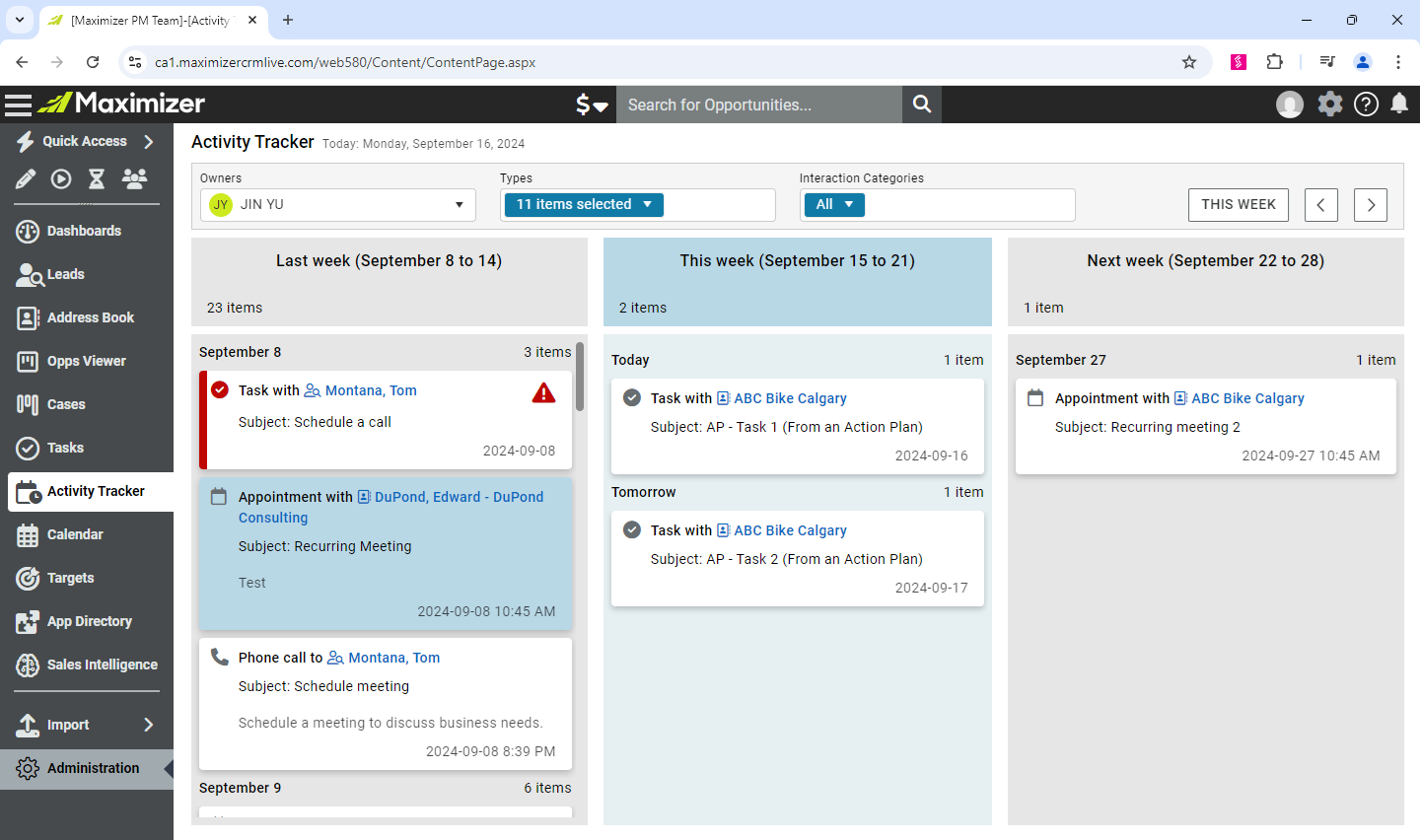Open the help question mark icon
This screenshot has width=1420, height=840.
pos(1366,104)
